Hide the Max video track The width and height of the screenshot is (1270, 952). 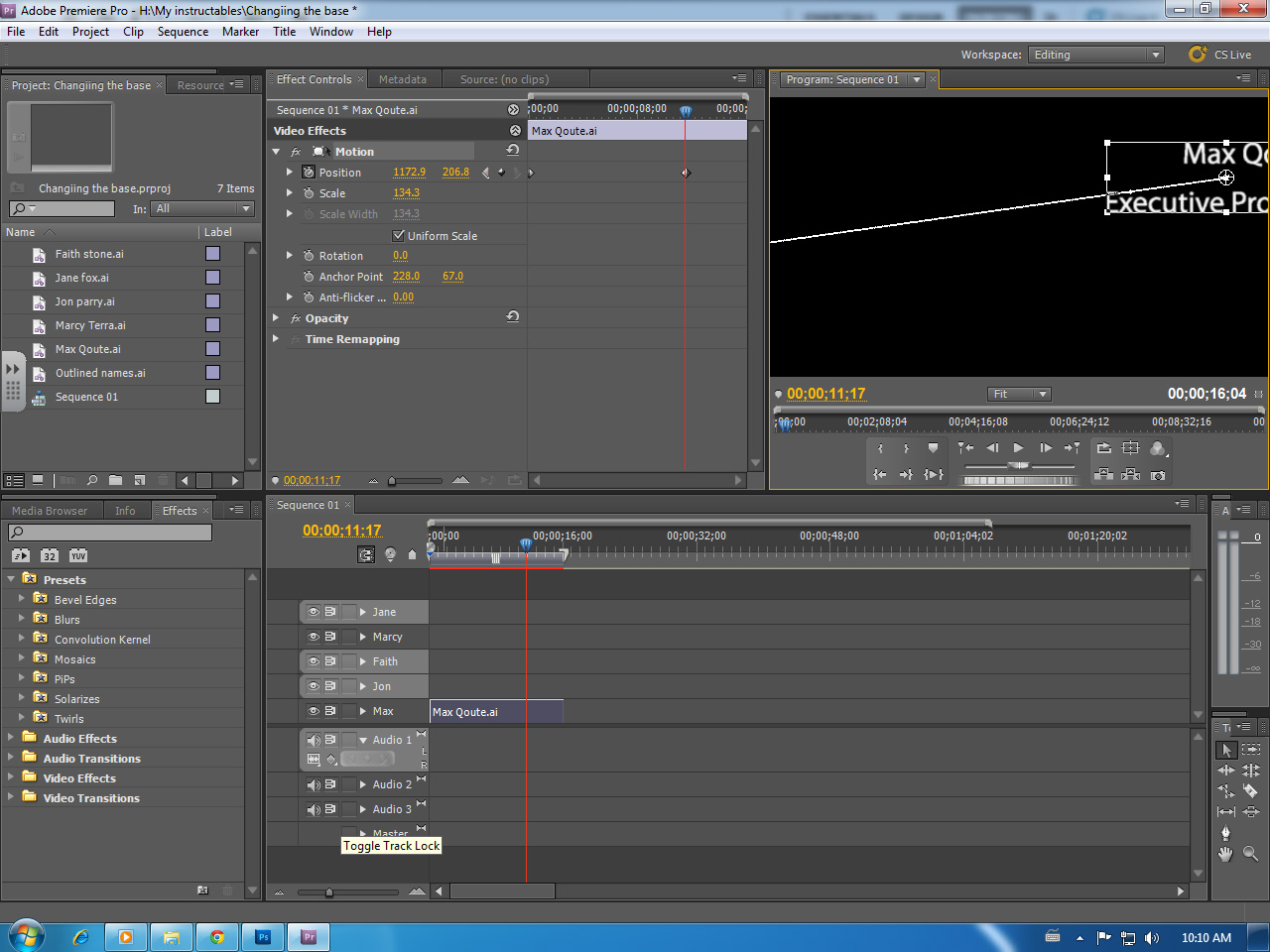tap(314, 711)
